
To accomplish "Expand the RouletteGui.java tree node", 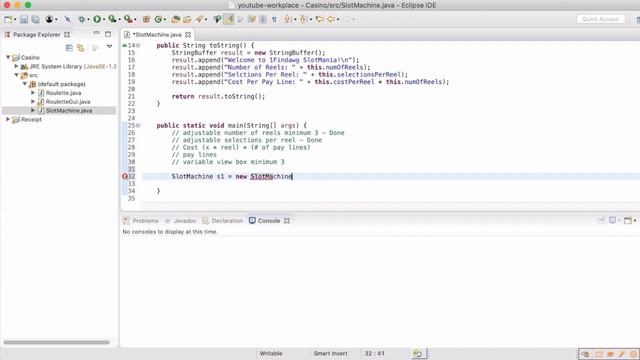I will (33, 102).
